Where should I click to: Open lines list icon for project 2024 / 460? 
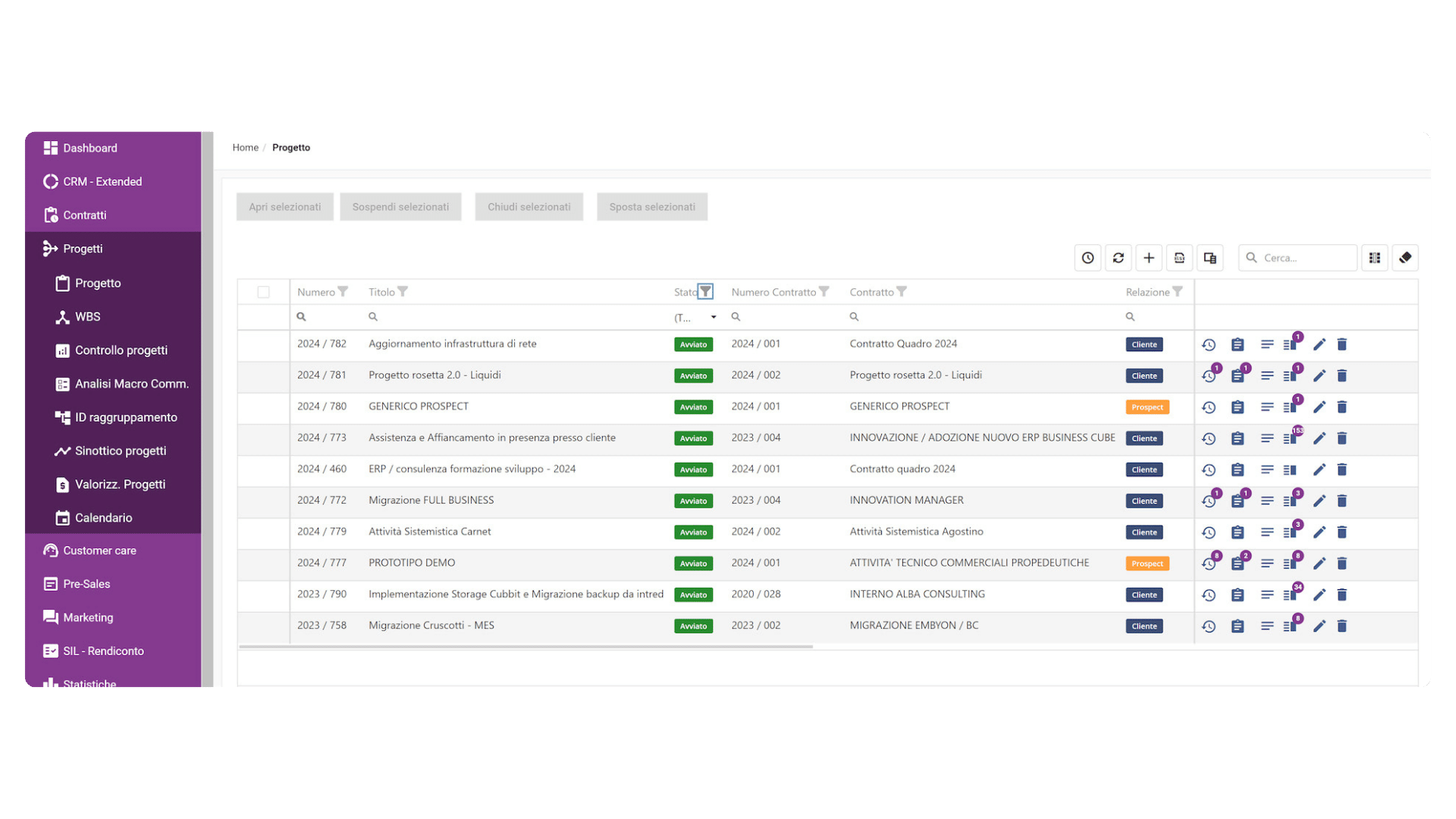tap(1267, 469)
